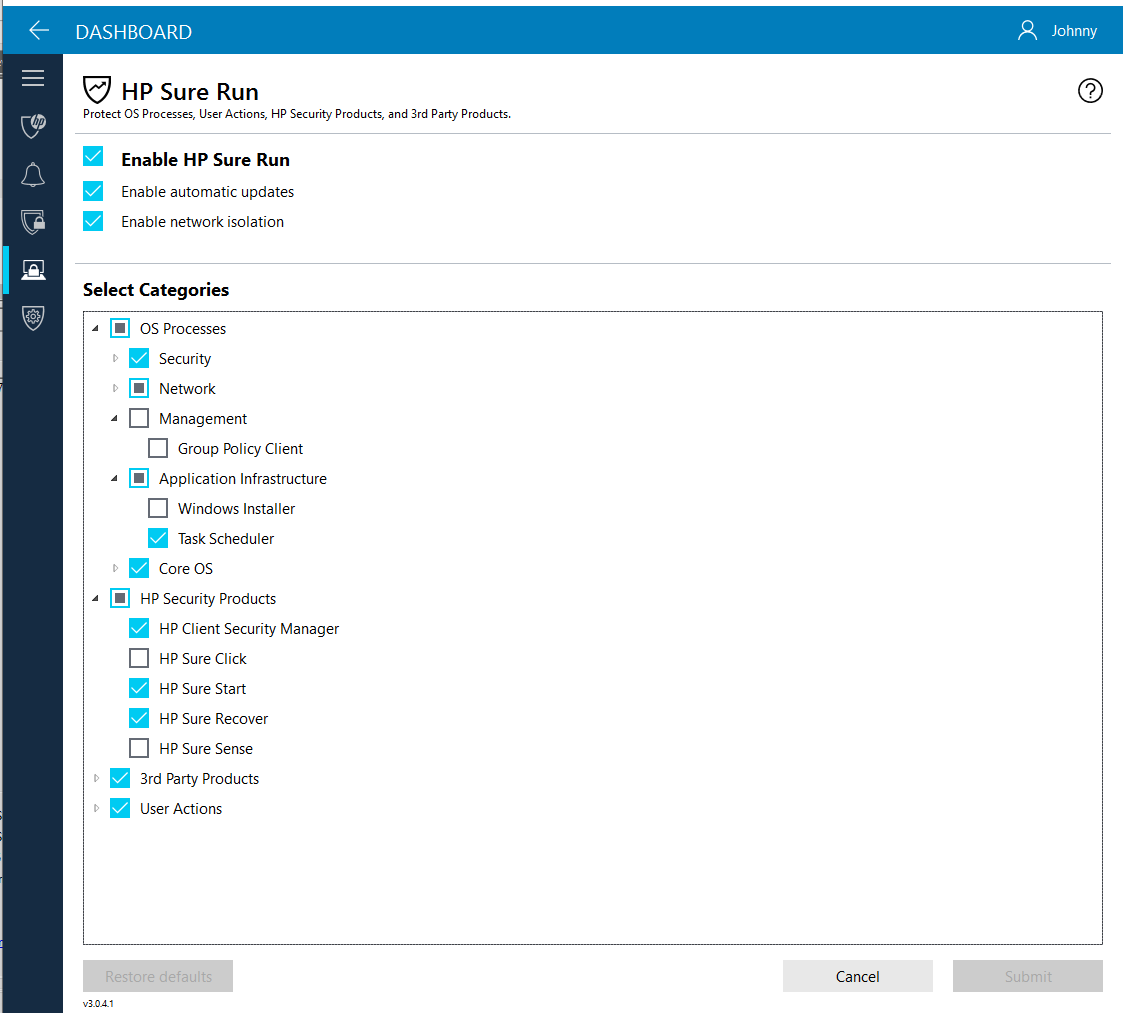
Task: Open the HP shield security home icon
Action: (33, 126)
